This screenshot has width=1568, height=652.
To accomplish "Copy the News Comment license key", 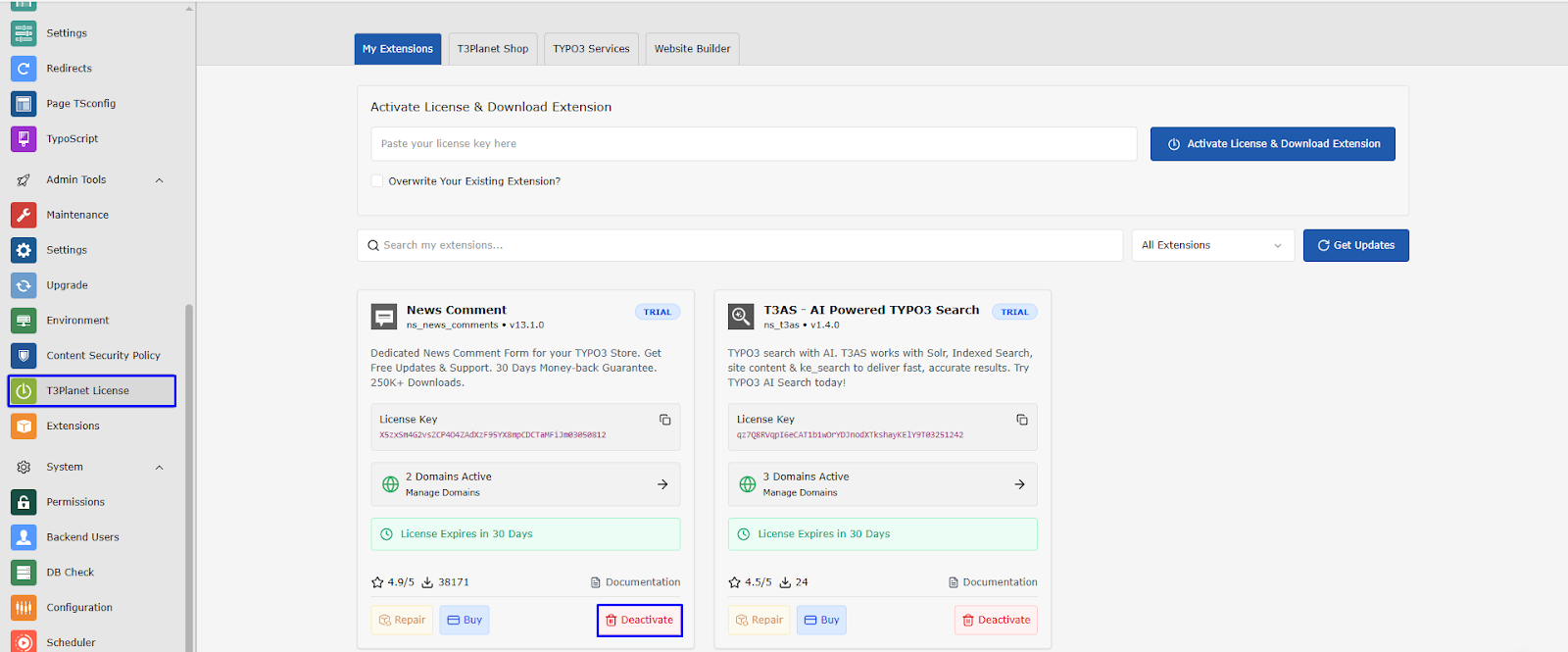I will 664,420.
